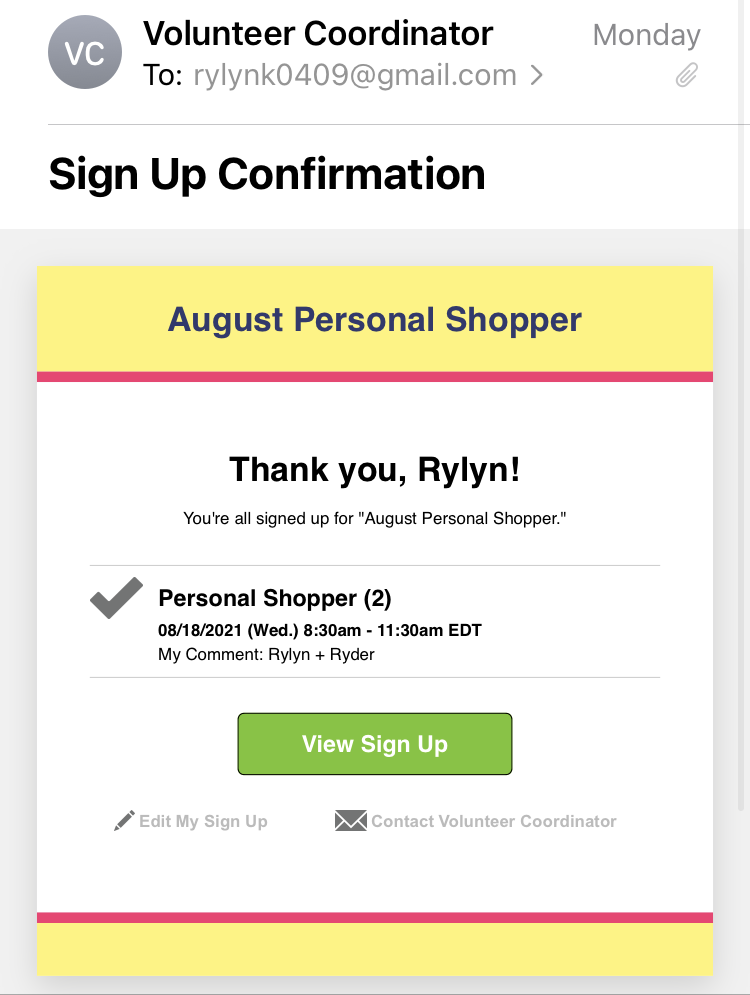Follow the Contact Volunteer Coordinator link
Image resolution: width=750 pixels, height=995 pixels.
pos(494,822)
